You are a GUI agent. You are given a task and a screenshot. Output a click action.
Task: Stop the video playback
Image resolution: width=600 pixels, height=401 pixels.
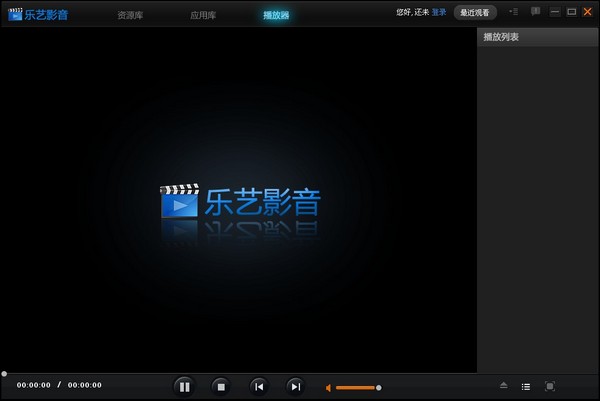point(221,386)
